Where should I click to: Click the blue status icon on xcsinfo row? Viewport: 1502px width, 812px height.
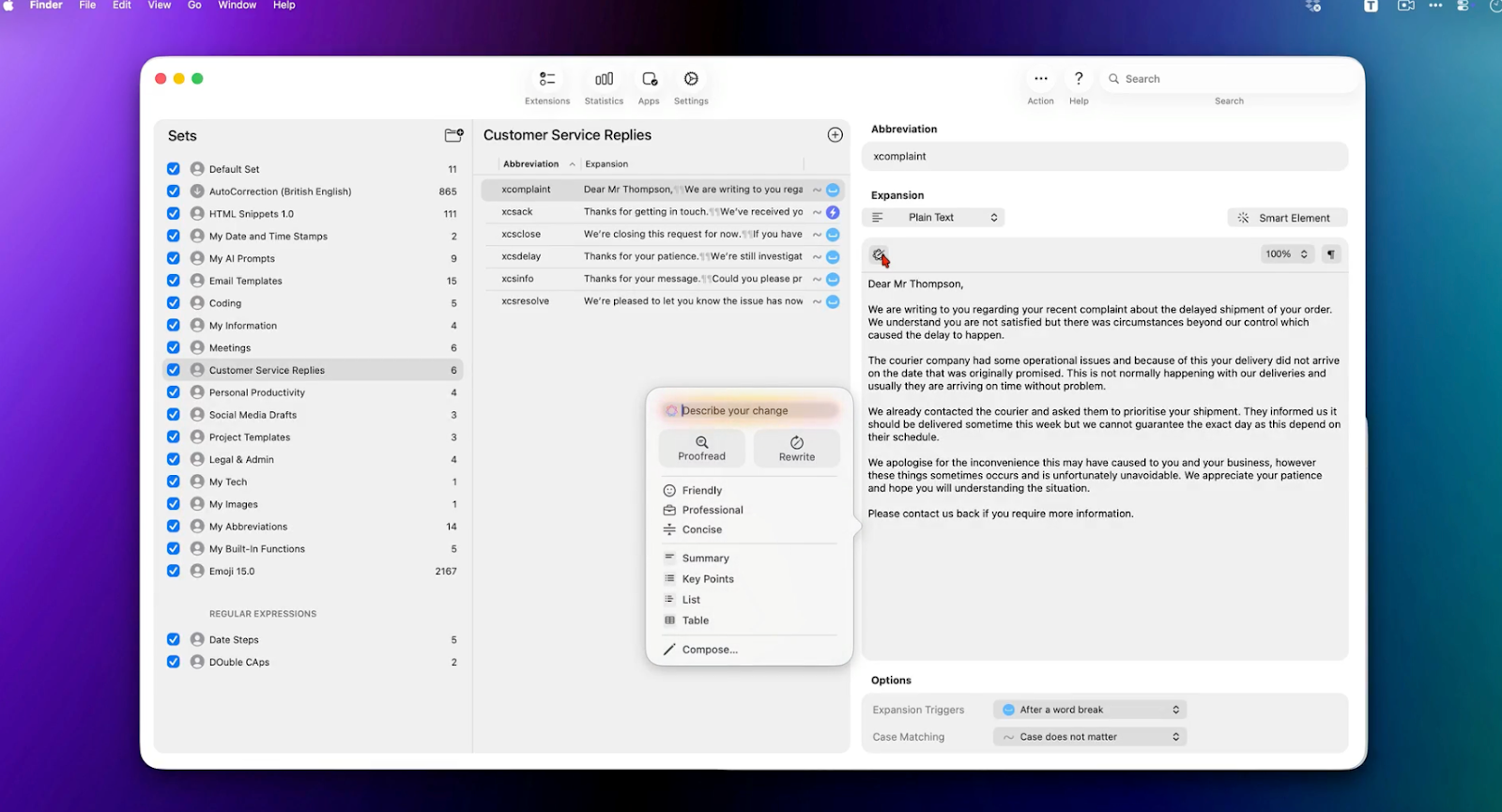point(833,280)
